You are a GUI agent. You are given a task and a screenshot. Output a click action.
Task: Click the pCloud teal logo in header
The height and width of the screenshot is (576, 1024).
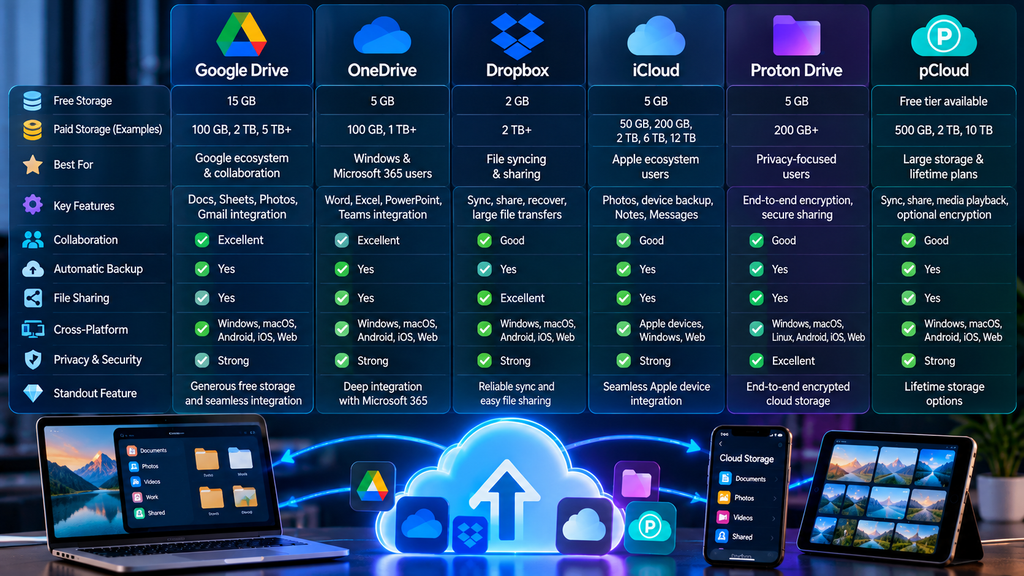(x=944, y=36)
